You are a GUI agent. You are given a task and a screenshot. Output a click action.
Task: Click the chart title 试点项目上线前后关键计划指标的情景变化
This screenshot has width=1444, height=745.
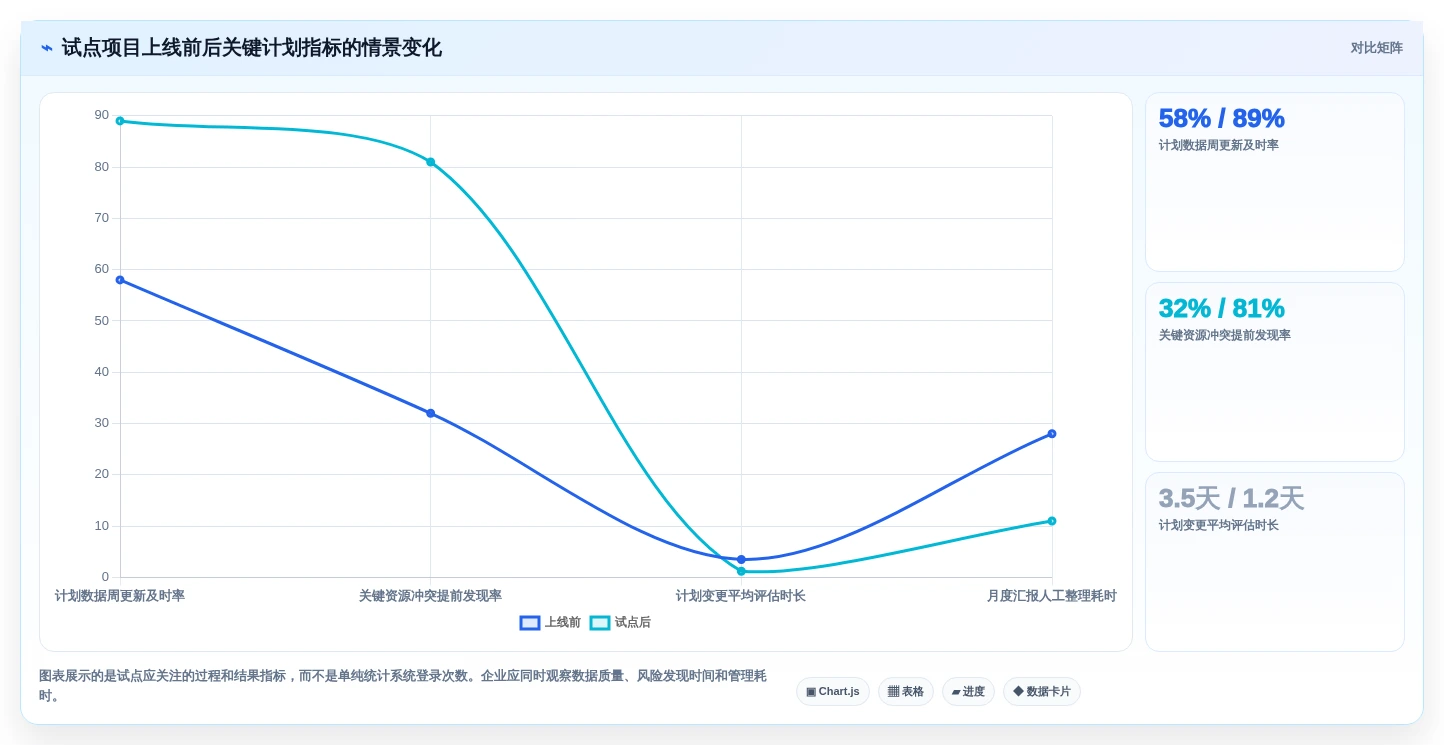pos(251,48)
